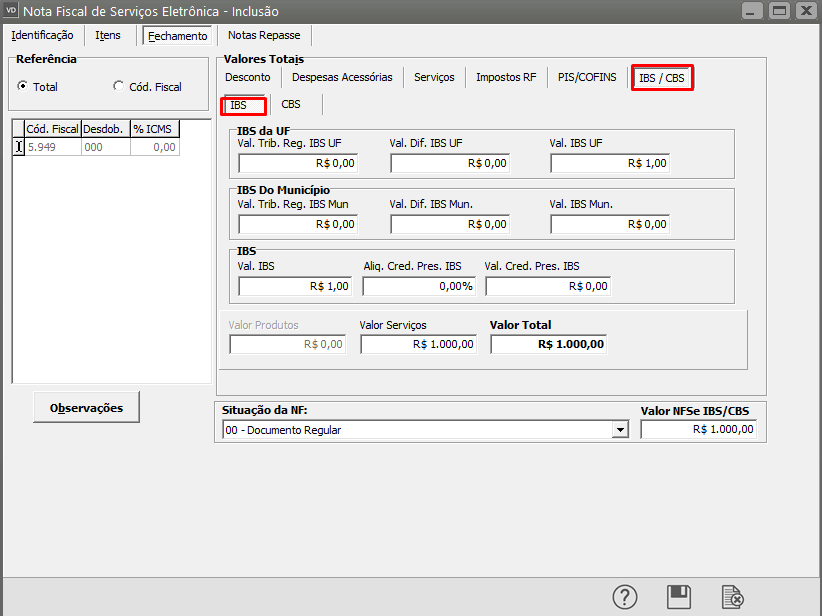Screen dimensions: 822x616
Task: Switch to the CBS sub-tab
Action: (x=291, y=104)
